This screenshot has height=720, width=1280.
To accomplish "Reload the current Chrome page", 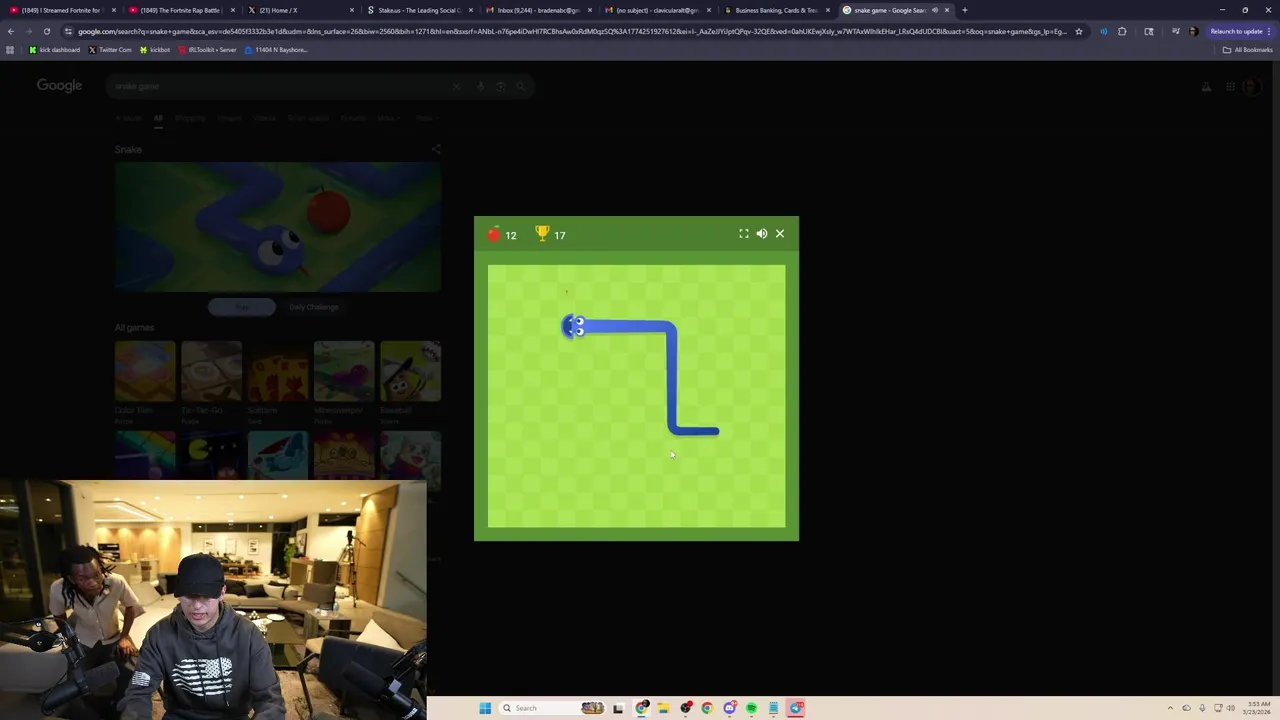I will (46, 31).
